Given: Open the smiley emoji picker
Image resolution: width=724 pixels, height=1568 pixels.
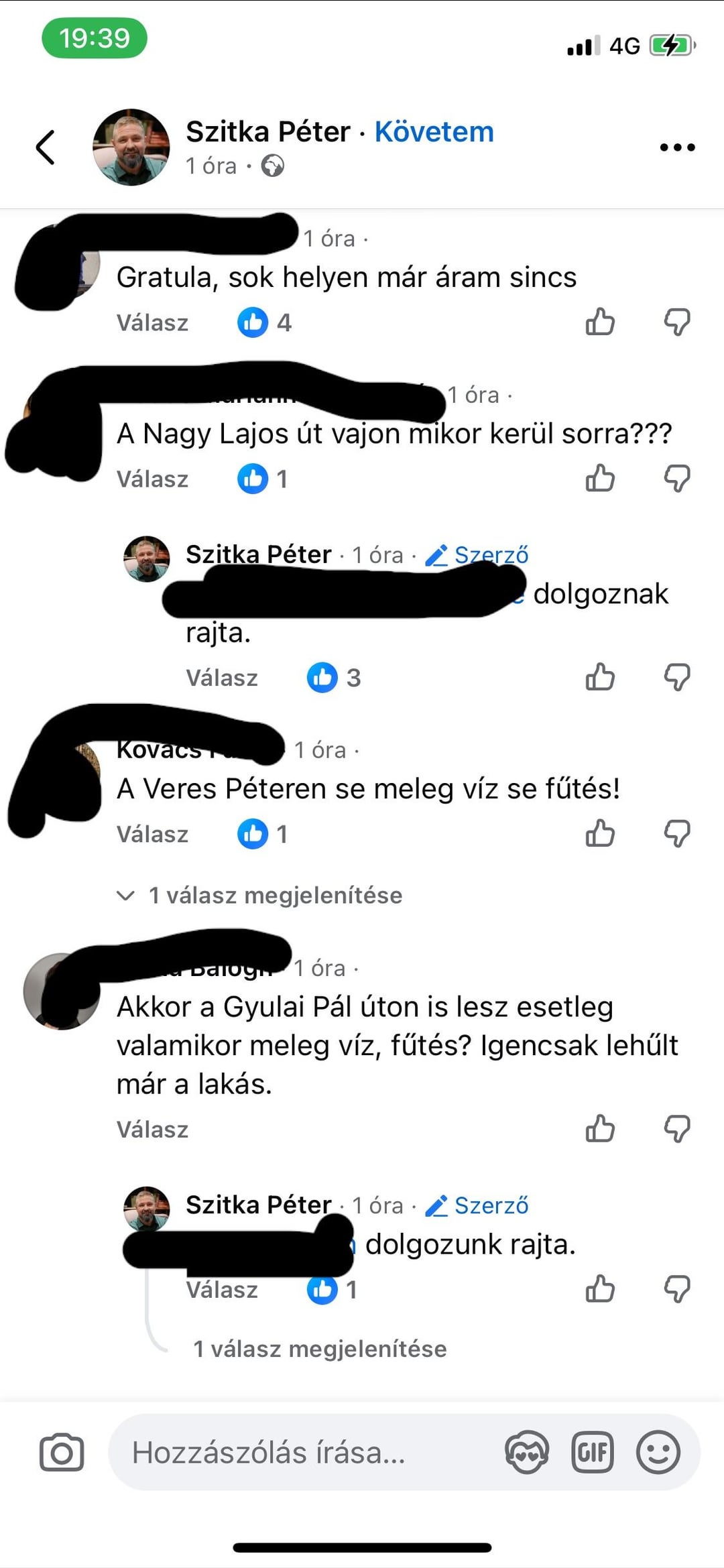Looking at the screenshot, I should point(658,1452).
